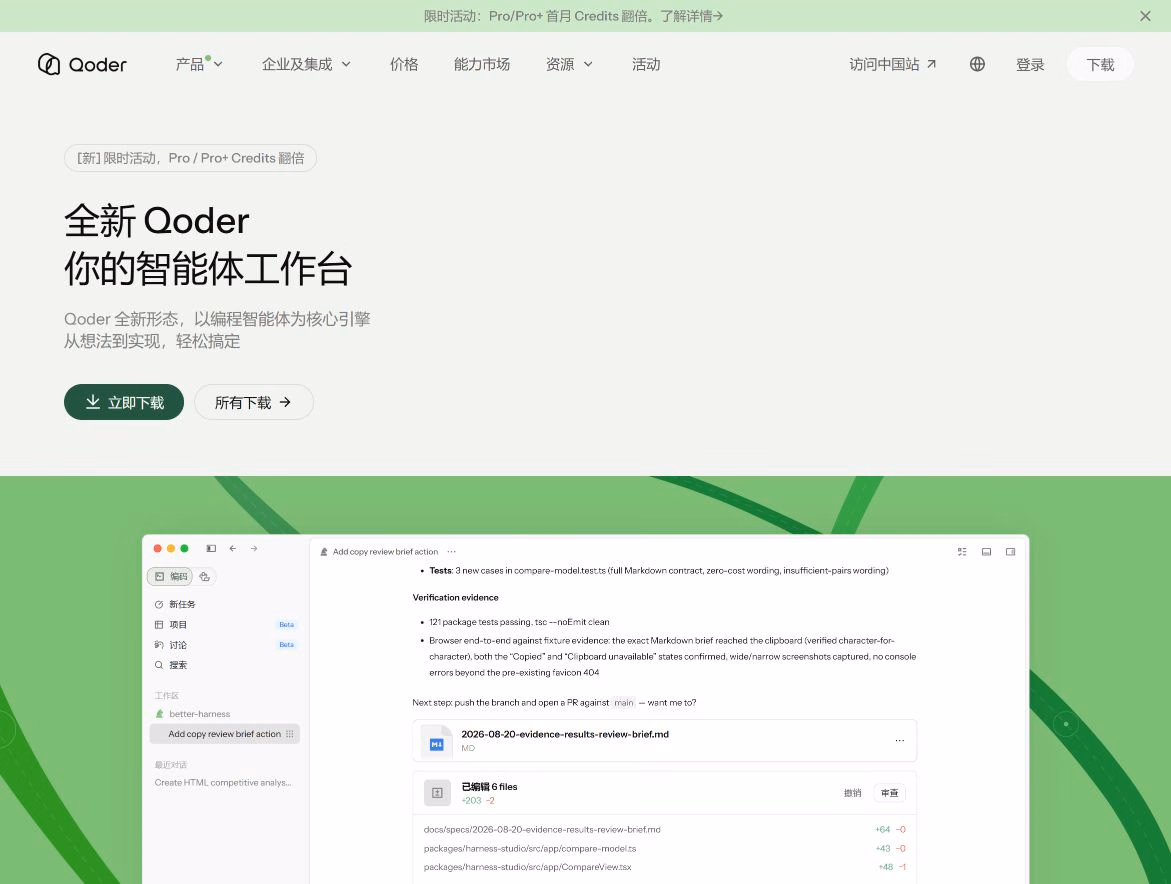Click the 下载 button in the header
This screenshot has width=1171, height=884.
click(1100, 64)
